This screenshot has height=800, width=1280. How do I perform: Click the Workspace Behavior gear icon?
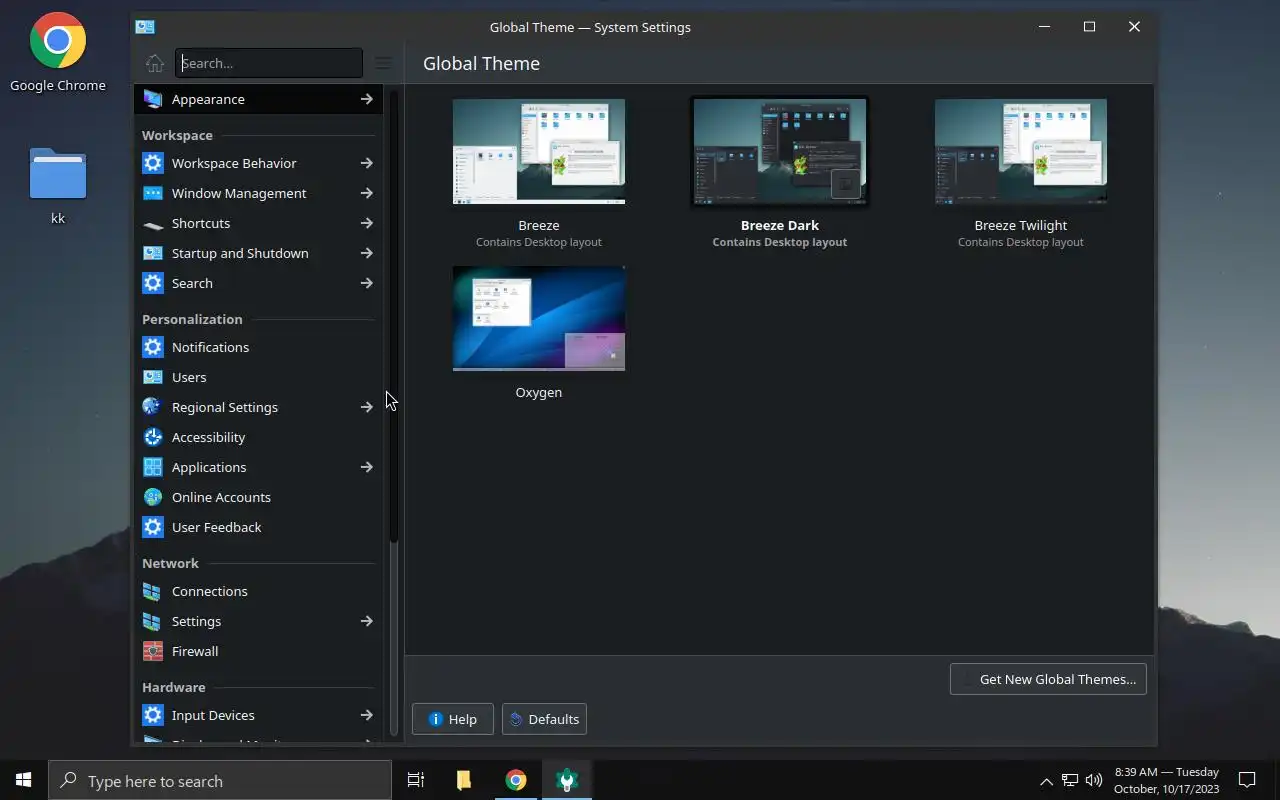tap(152, 163)
